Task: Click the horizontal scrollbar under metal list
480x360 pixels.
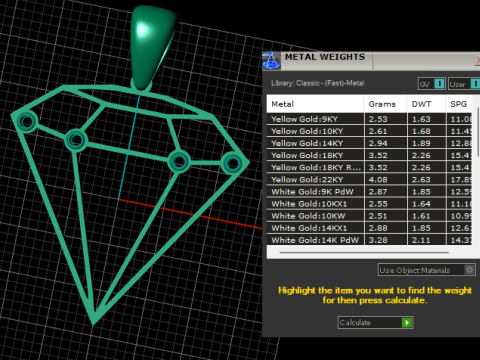Action: (364, 253)
